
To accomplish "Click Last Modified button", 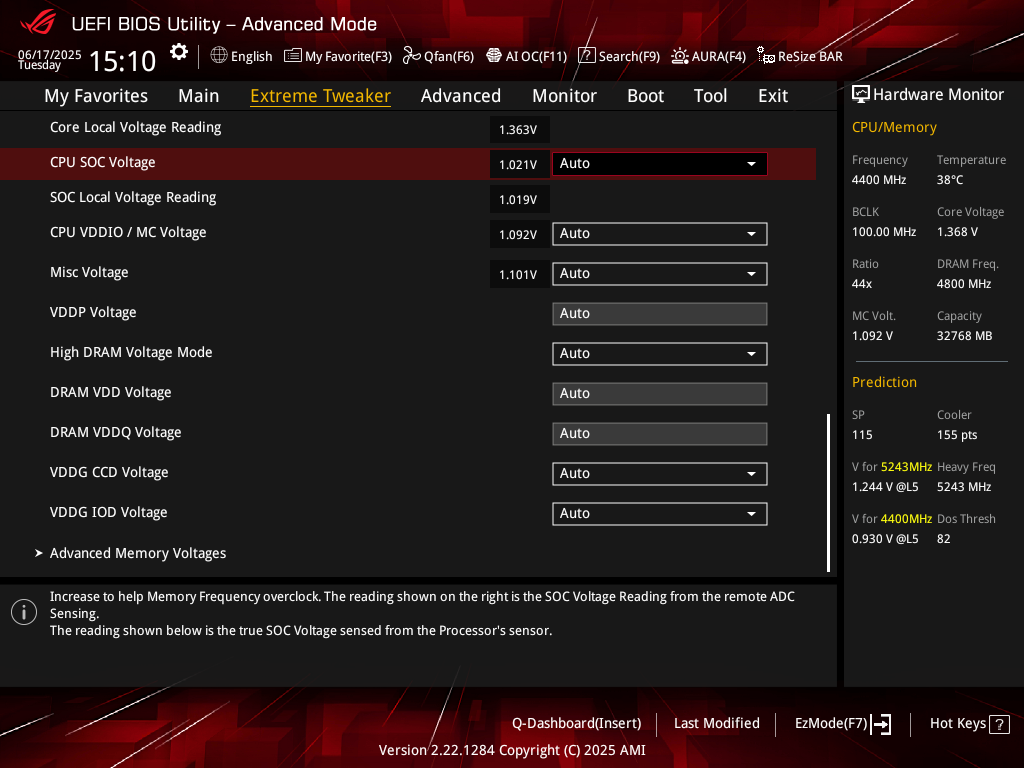I will tap(716, 724).
